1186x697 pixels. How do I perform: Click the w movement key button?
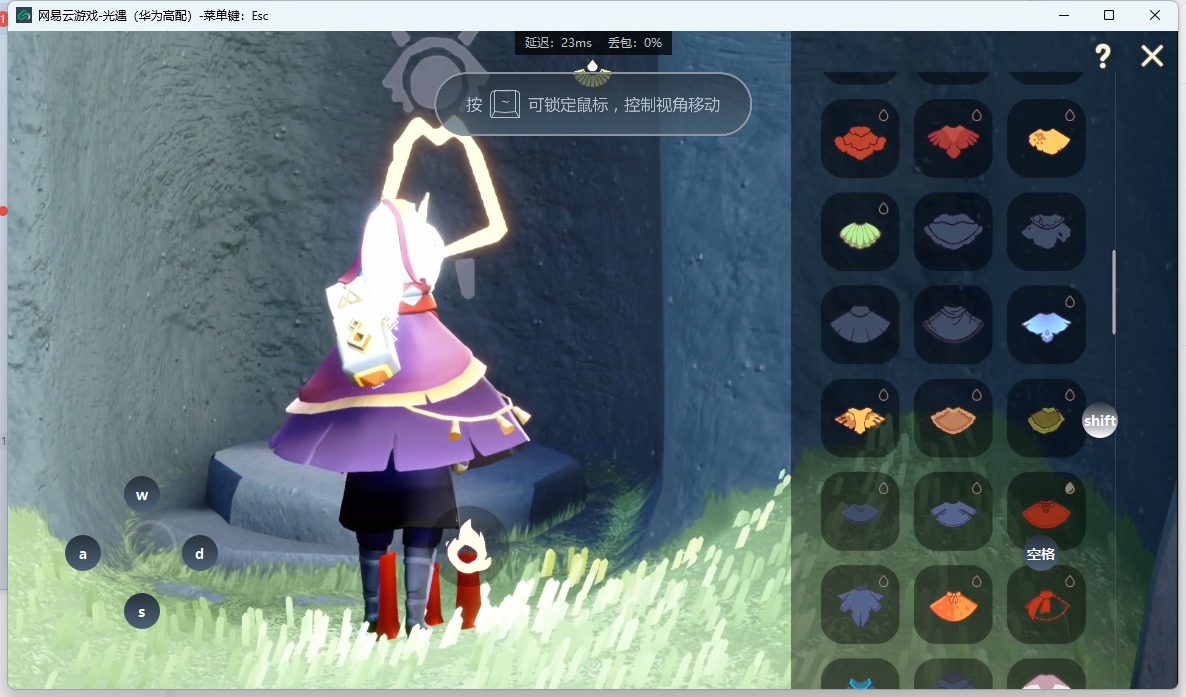(x=142, y=495)
